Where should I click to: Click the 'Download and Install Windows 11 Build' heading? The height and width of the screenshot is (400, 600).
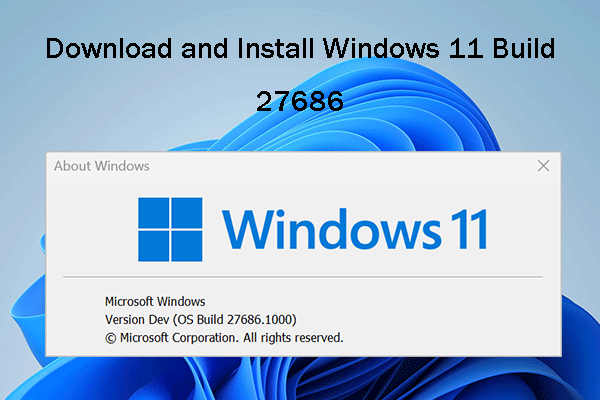[300, 49]
